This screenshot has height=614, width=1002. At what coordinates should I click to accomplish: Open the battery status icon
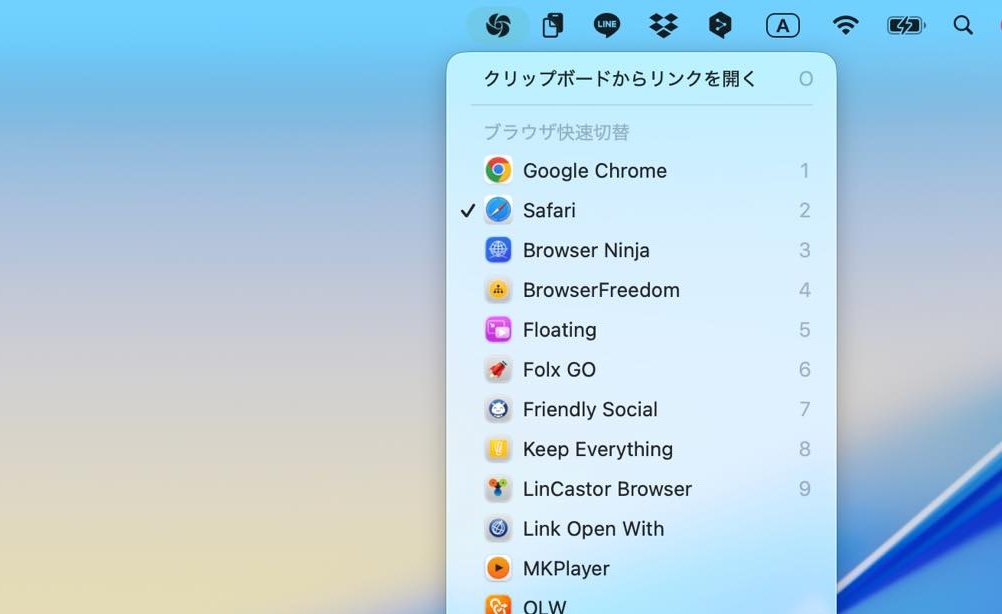(x=905, y=25)
